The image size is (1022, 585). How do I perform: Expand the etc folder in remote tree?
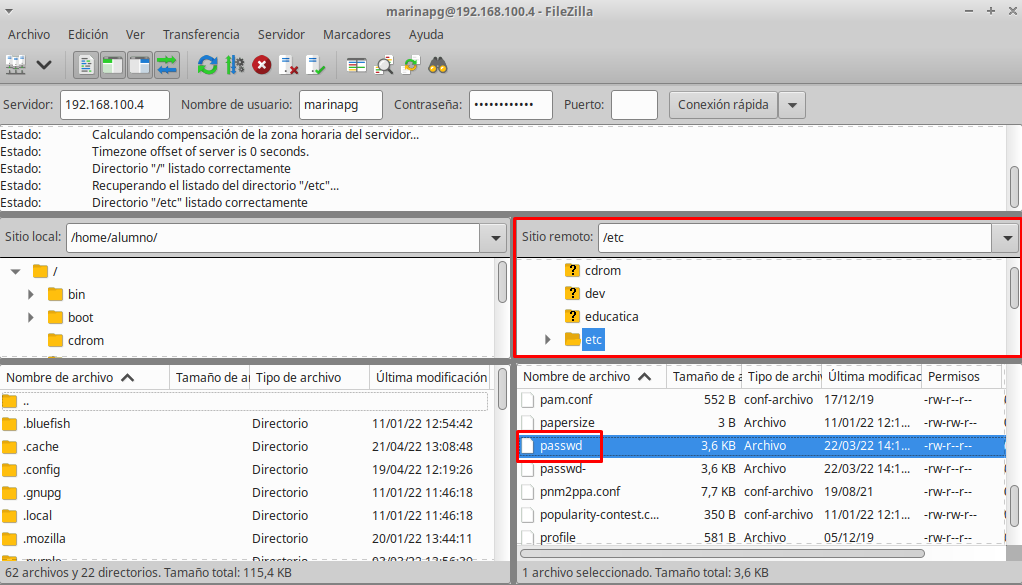(548, 339)
